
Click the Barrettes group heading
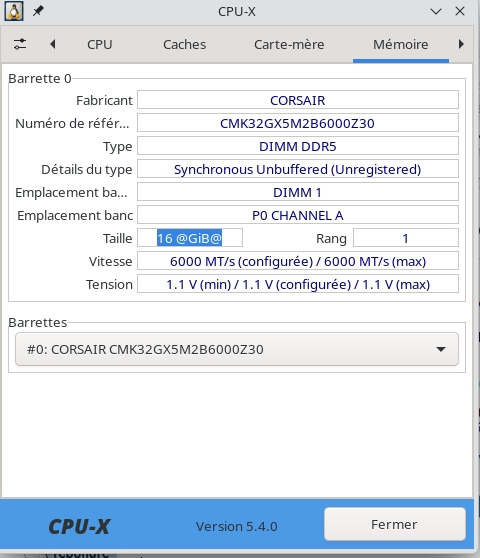pyautogui.click(x=38, y=322)
